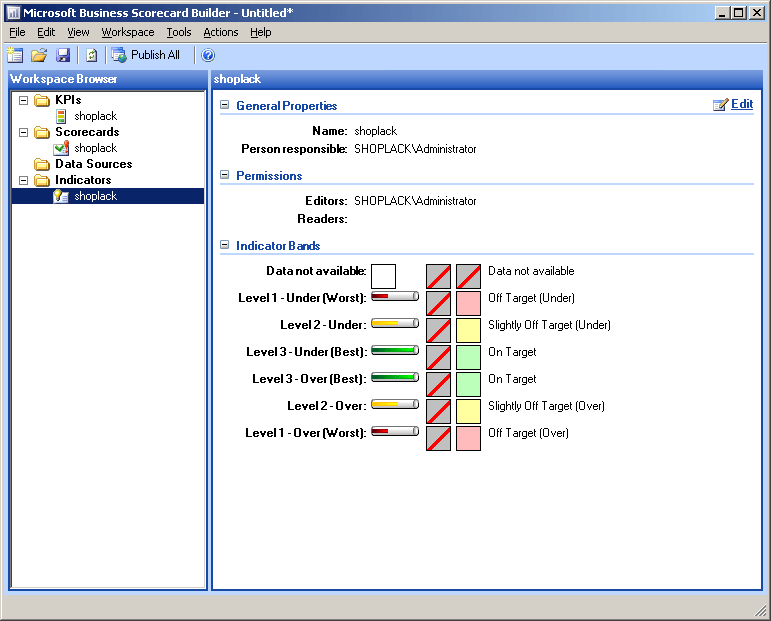This screenshot has height=621, width=771.
Task: Open the View menu
Action: pos(78,32)
